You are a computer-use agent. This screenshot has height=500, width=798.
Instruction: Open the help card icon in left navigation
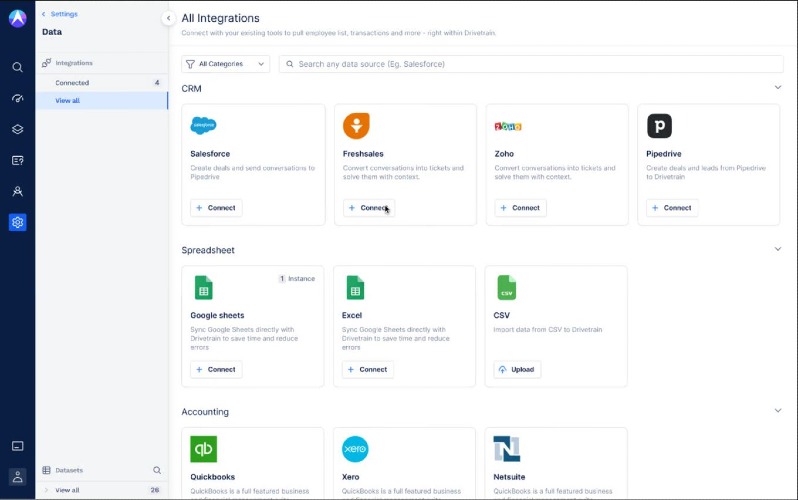17,160
